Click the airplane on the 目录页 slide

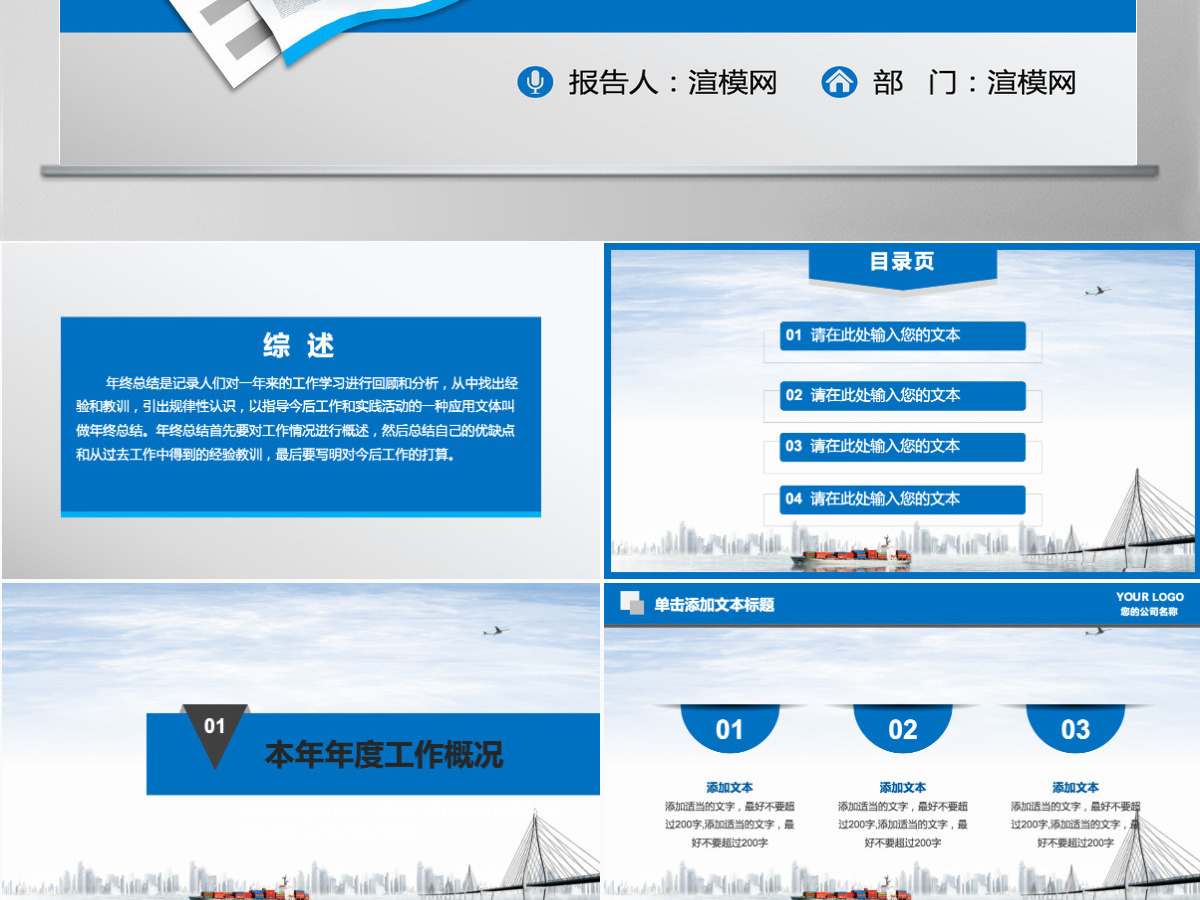[x=1097, y=291]
